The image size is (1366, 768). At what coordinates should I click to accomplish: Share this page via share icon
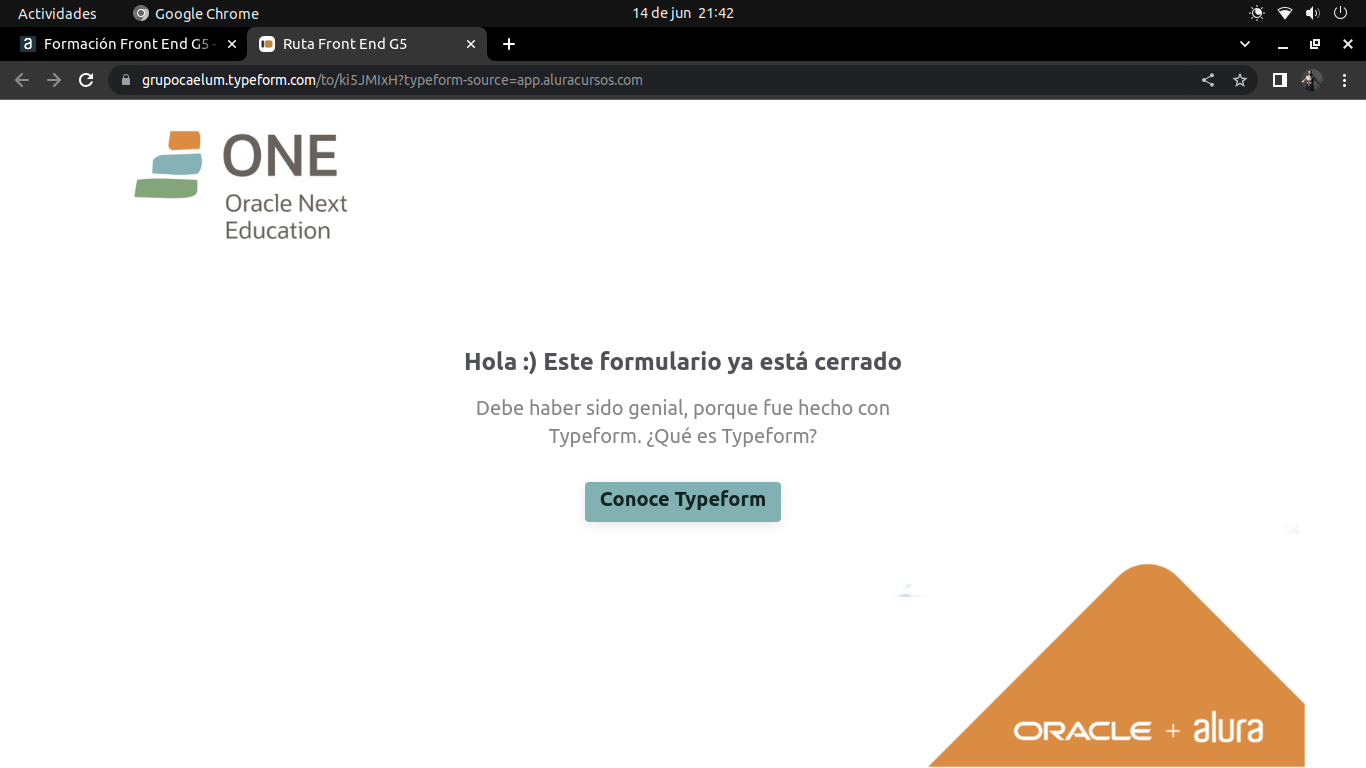1208,80
